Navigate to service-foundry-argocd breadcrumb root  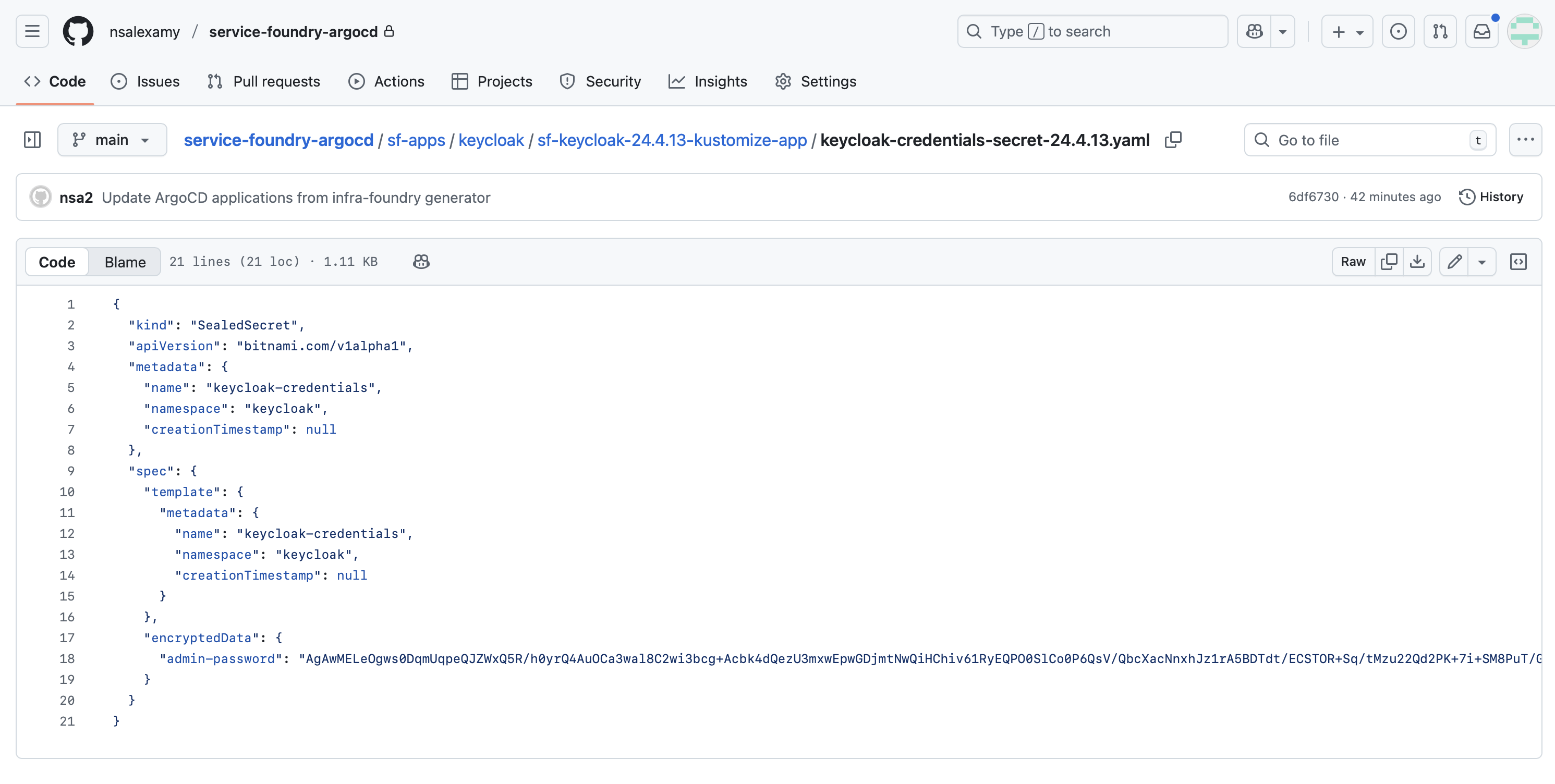point(279,140)
